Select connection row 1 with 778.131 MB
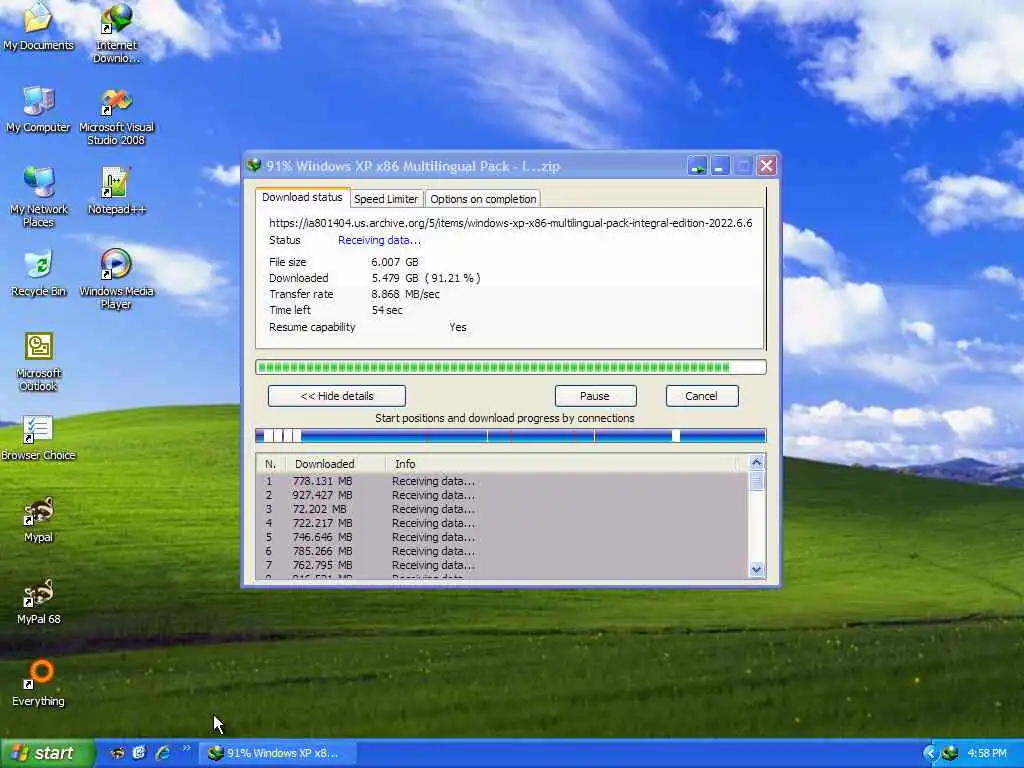This screenshot has height=768, width=1024. click(502, 481)
